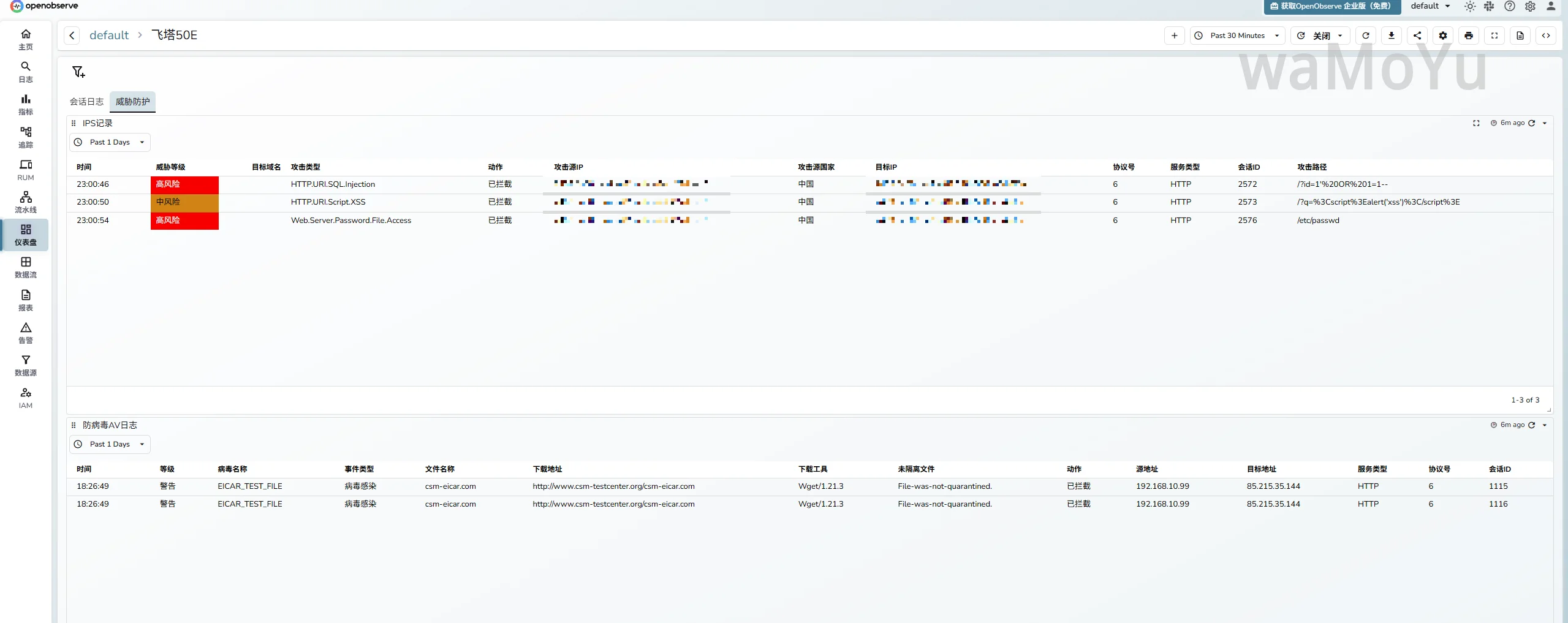
Task: Go to 追踪 (Traces) in the sidebar
Action: [x=25, y=137]
